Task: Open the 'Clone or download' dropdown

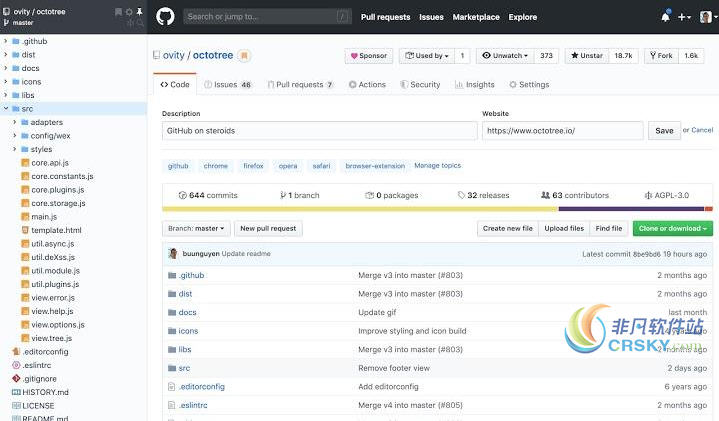Action: tap(673, 228)
